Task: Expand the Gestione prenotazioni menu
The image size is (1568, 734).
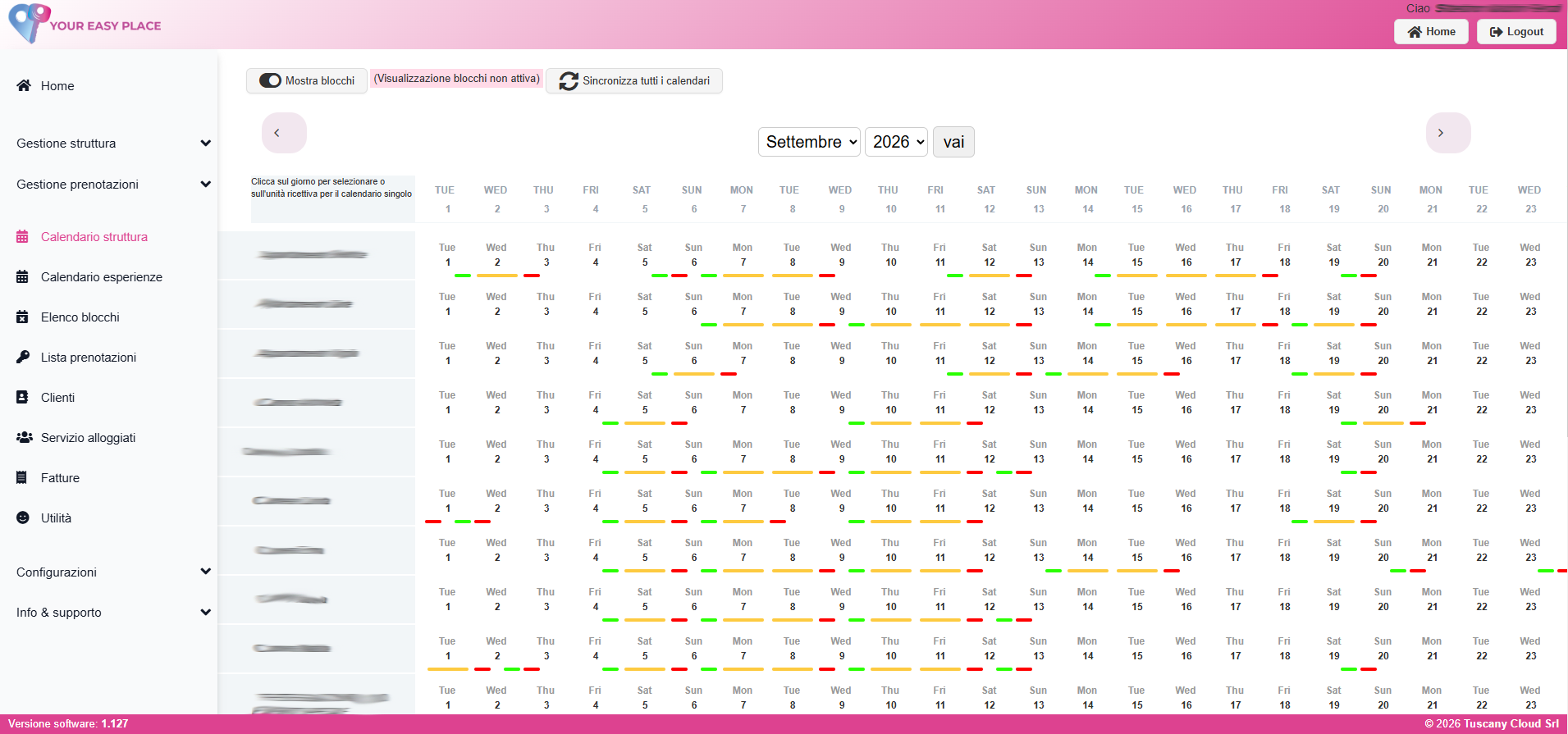Action: [x=113, y=184]
